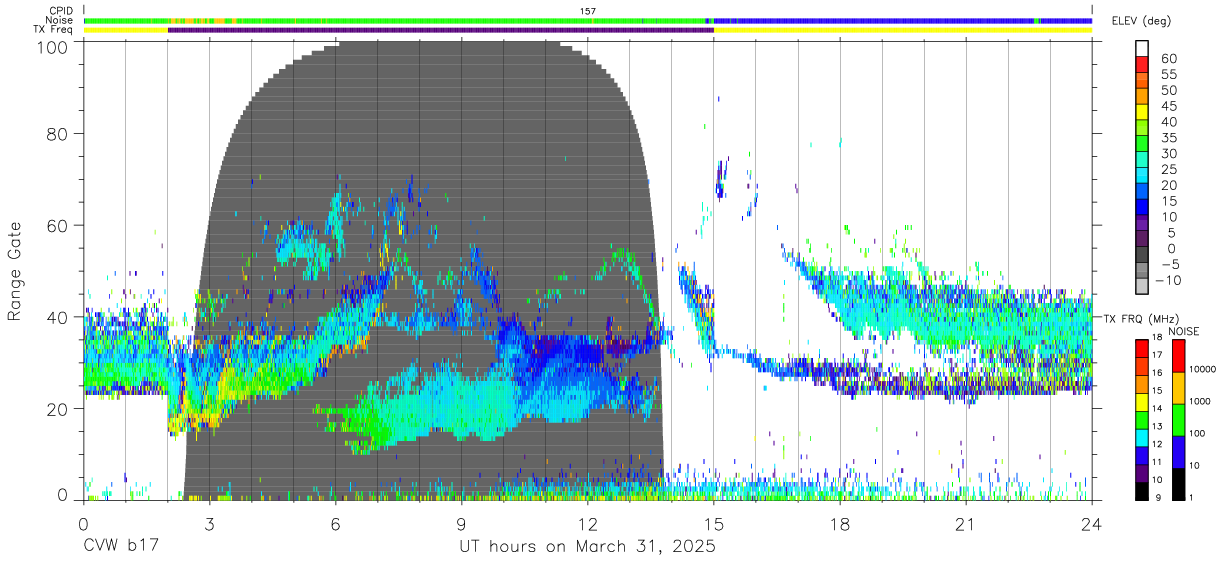Click the Noise label at top left
The image size is (1228, 567).
tap(61, 20)
